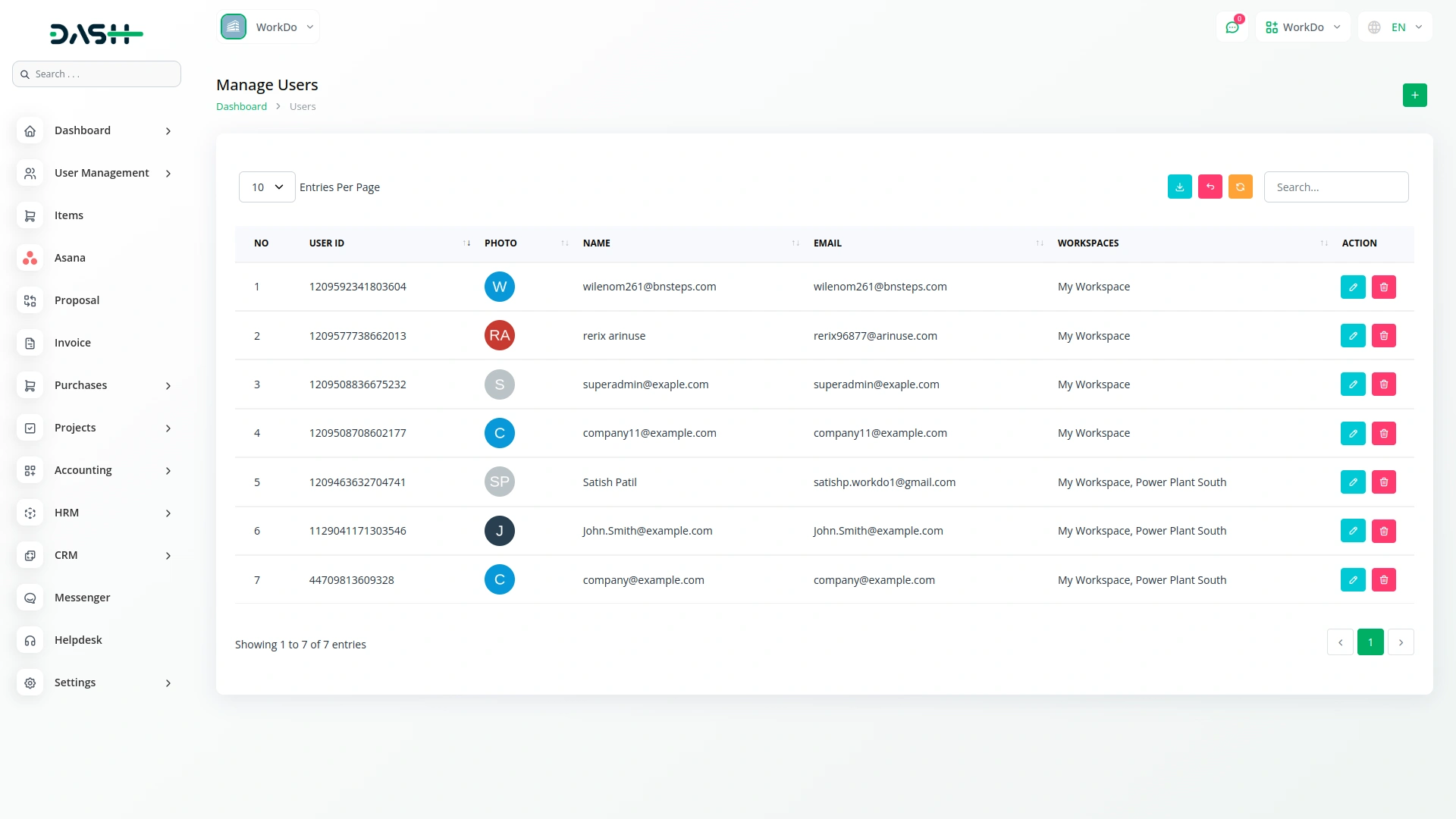This screenshot has width=1456, height=819.
Task: Open the Invoice section icon
Action: click(30, 343)
